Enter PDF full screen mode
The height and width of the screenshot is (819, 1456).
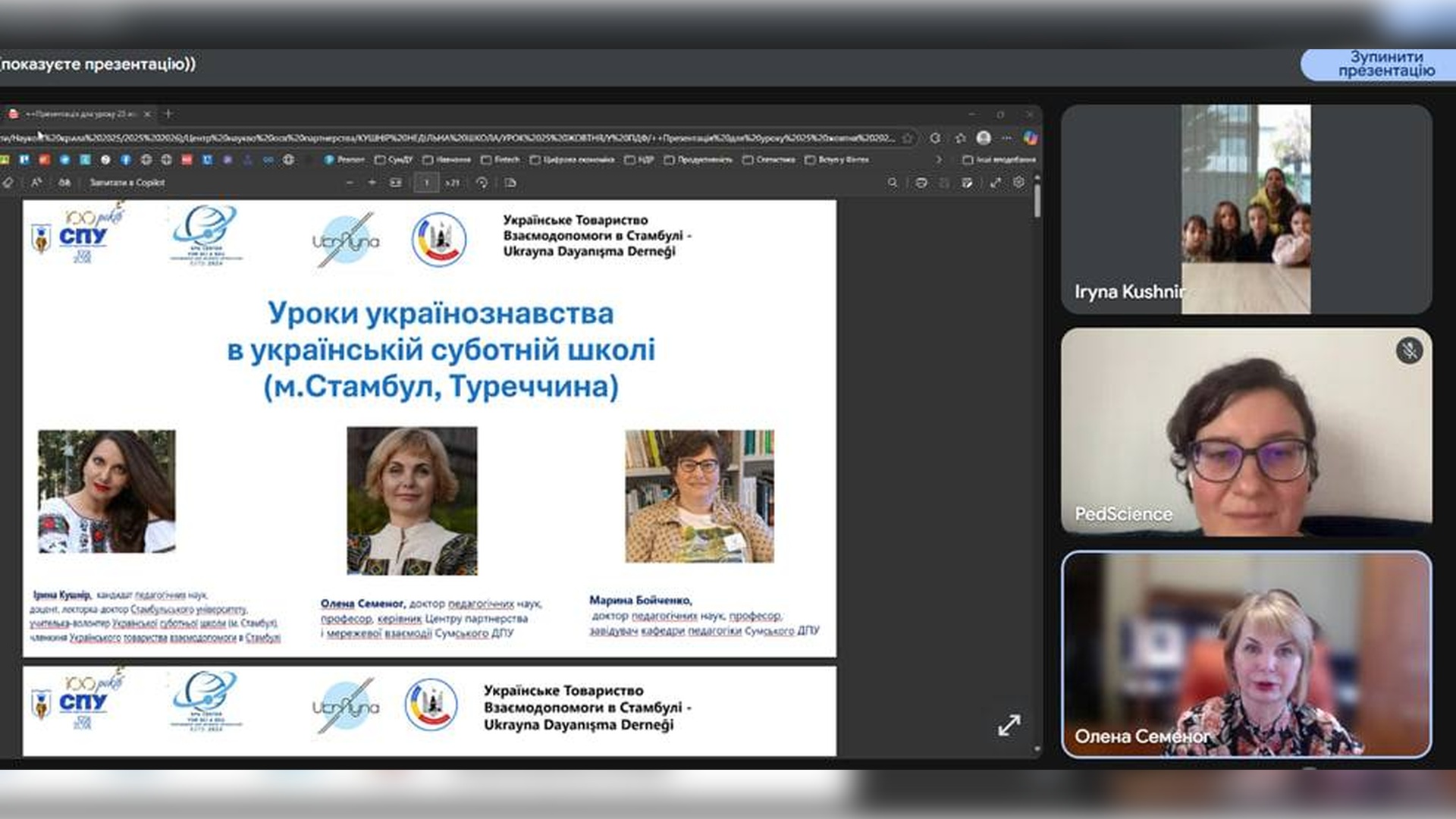996,183
